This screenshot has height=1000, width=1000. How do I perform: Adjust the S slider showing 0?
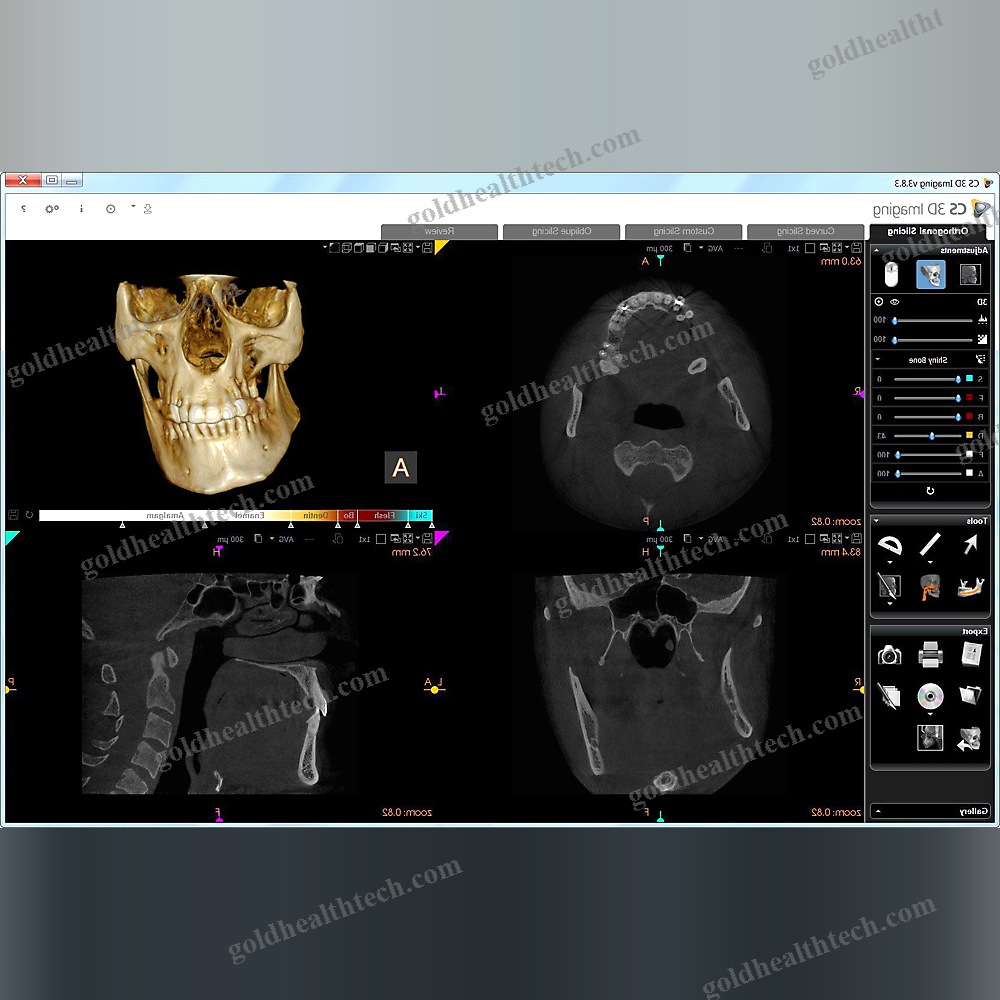pyautogui.click(x=928, y=379)
